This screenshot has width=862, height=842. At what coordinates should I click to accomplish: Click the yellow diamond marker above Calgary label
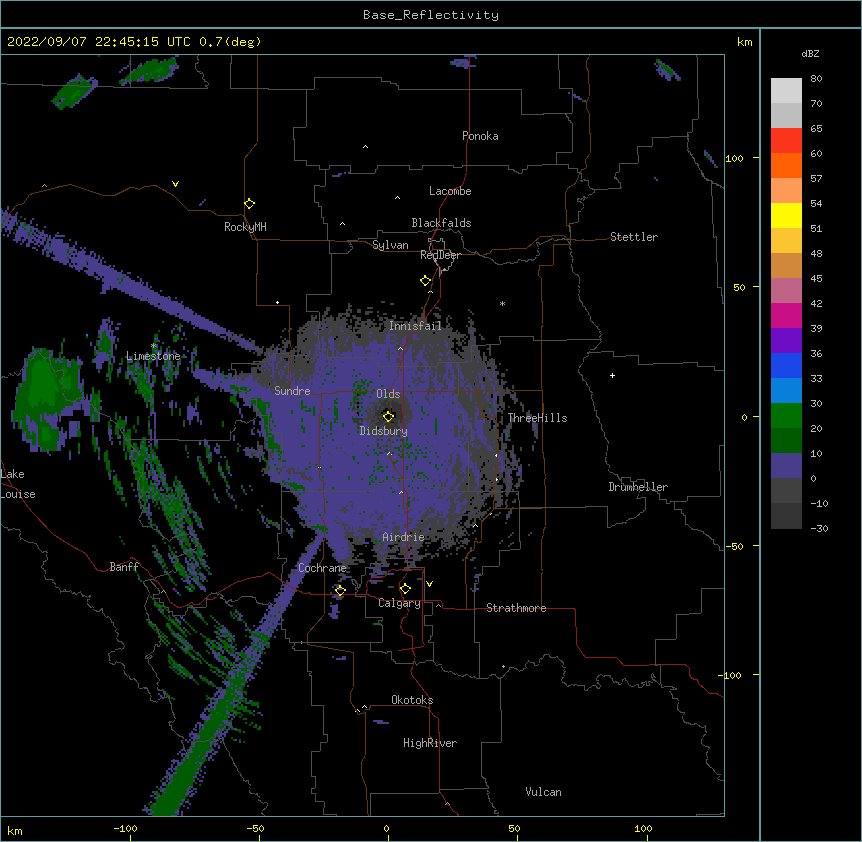tap(406, 589)
